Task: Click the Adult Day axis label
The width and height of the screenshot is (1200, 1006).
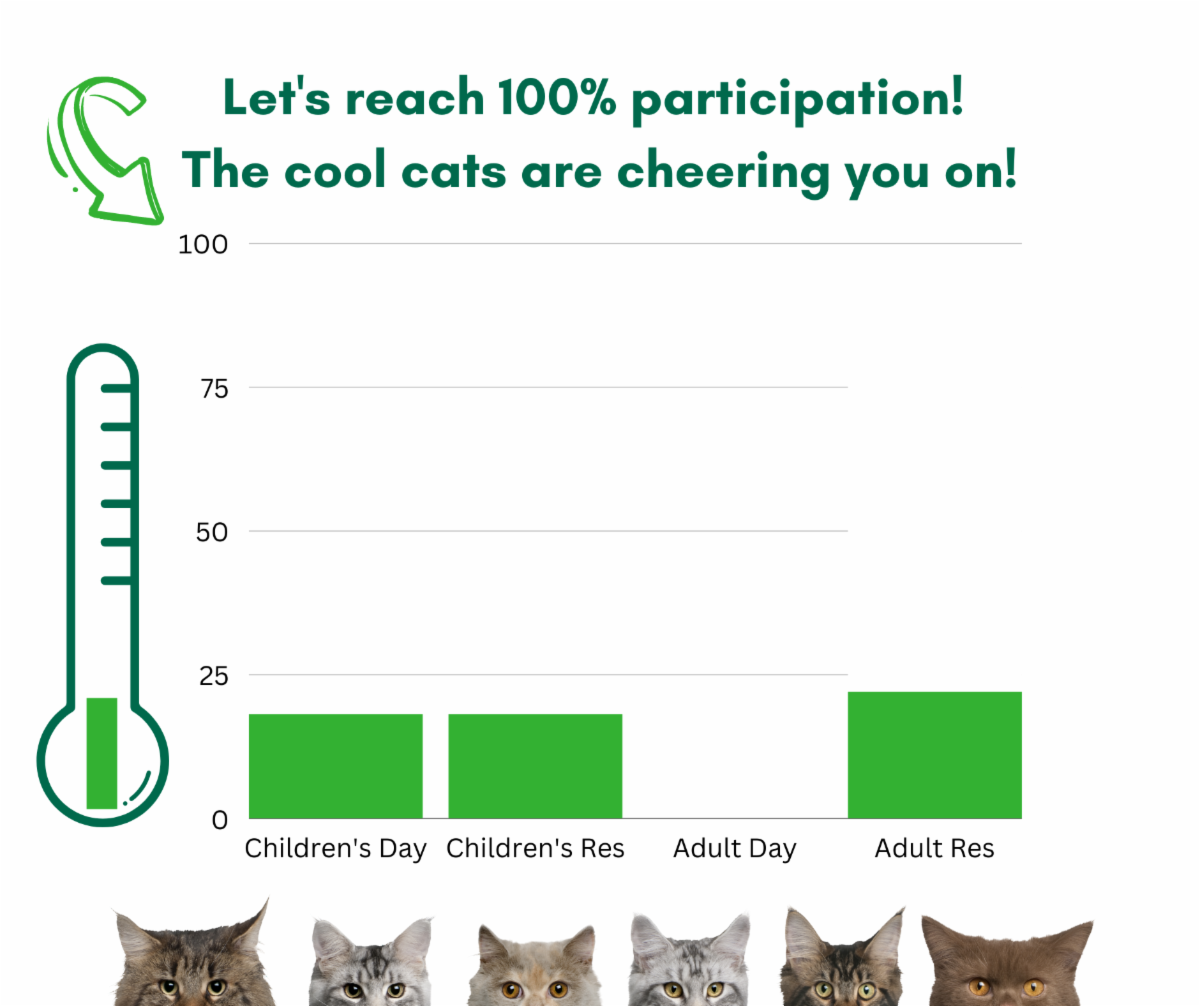Action: [x=735, y=849]
